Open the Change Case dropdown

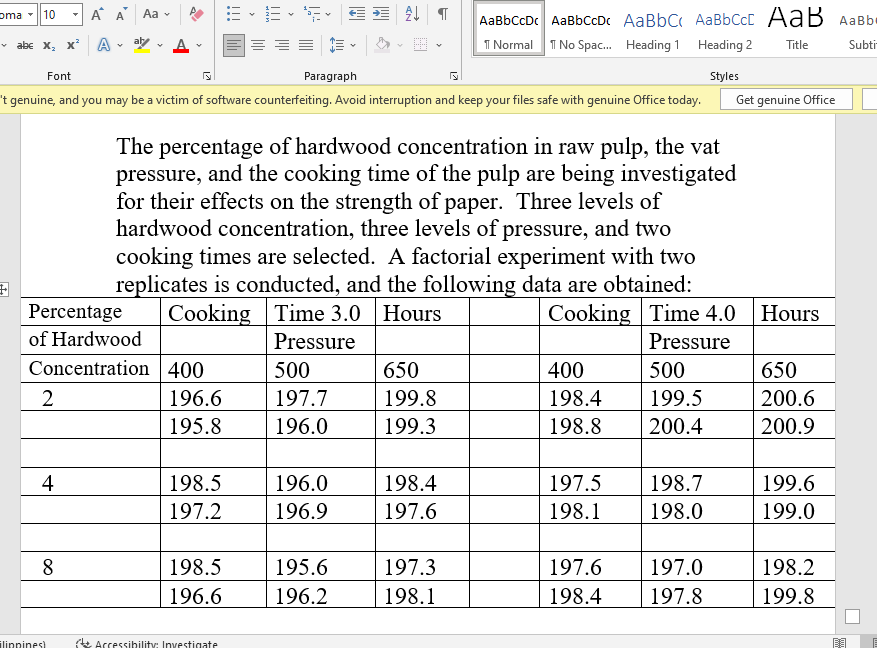[x=156, y=14]
